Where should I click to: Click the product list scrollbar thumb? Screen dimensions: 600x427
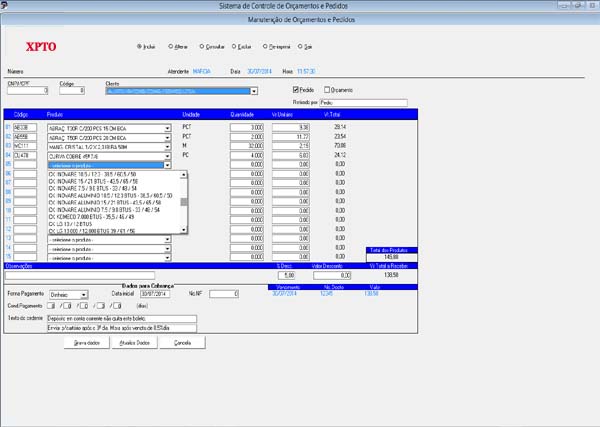(x=183, y=201)
